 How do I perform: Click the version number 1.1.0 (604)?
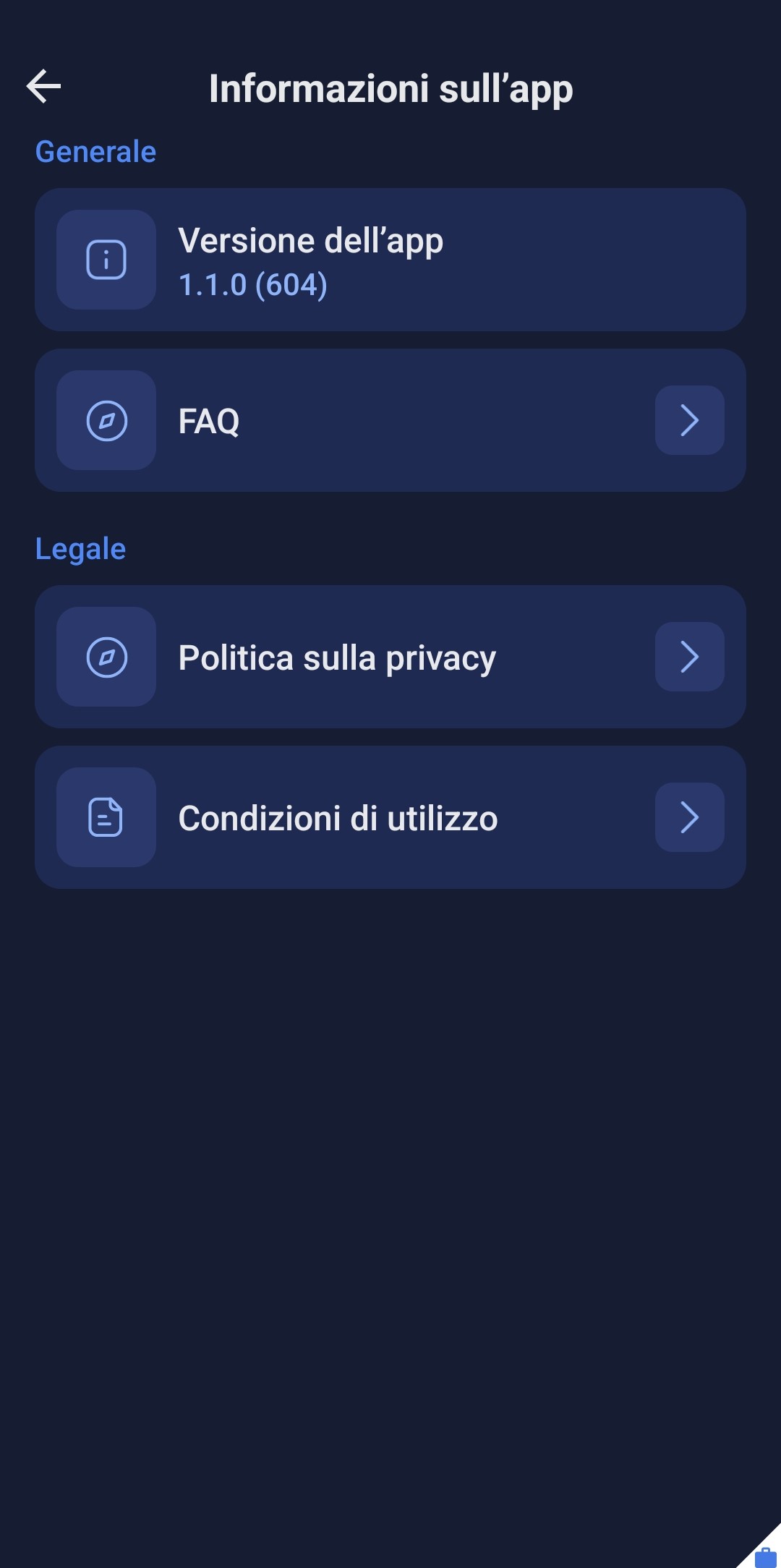click(253, 285)
